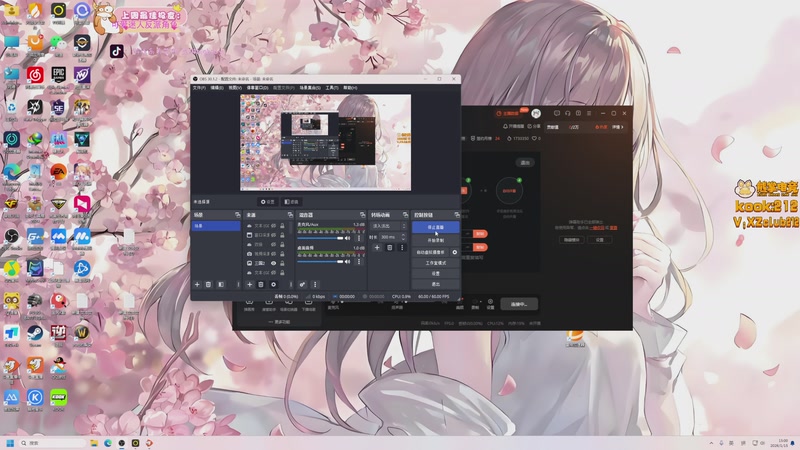Open source properties gear in Sources panel toolbar
800x450 pixels.
click(x=273, y=284)
